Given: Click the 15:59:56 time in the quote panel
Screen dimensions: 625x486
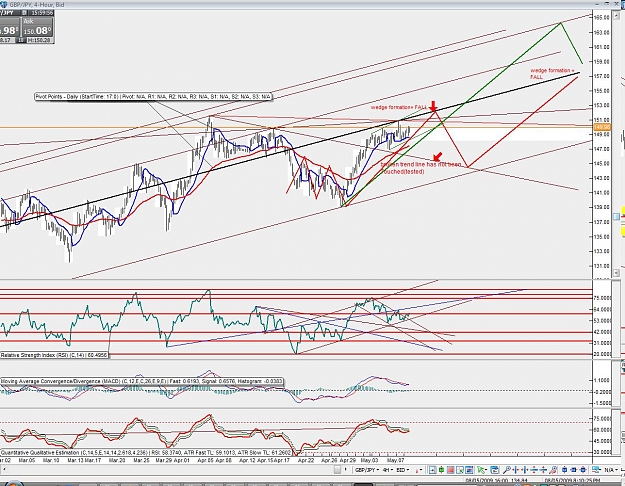Looking at the screenshot, I should 41,13.
